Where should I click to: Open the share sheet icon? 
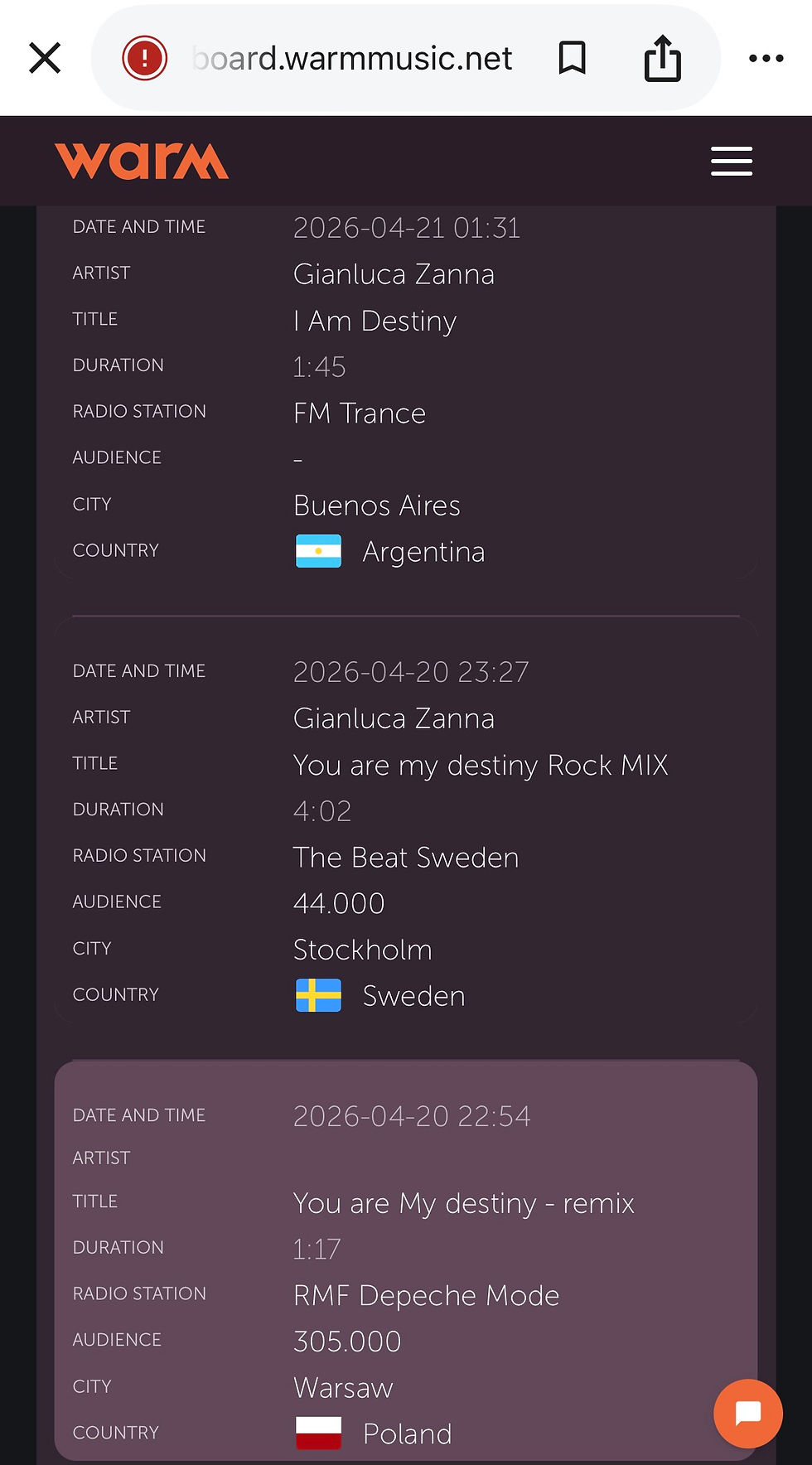[x=660, y=58]
